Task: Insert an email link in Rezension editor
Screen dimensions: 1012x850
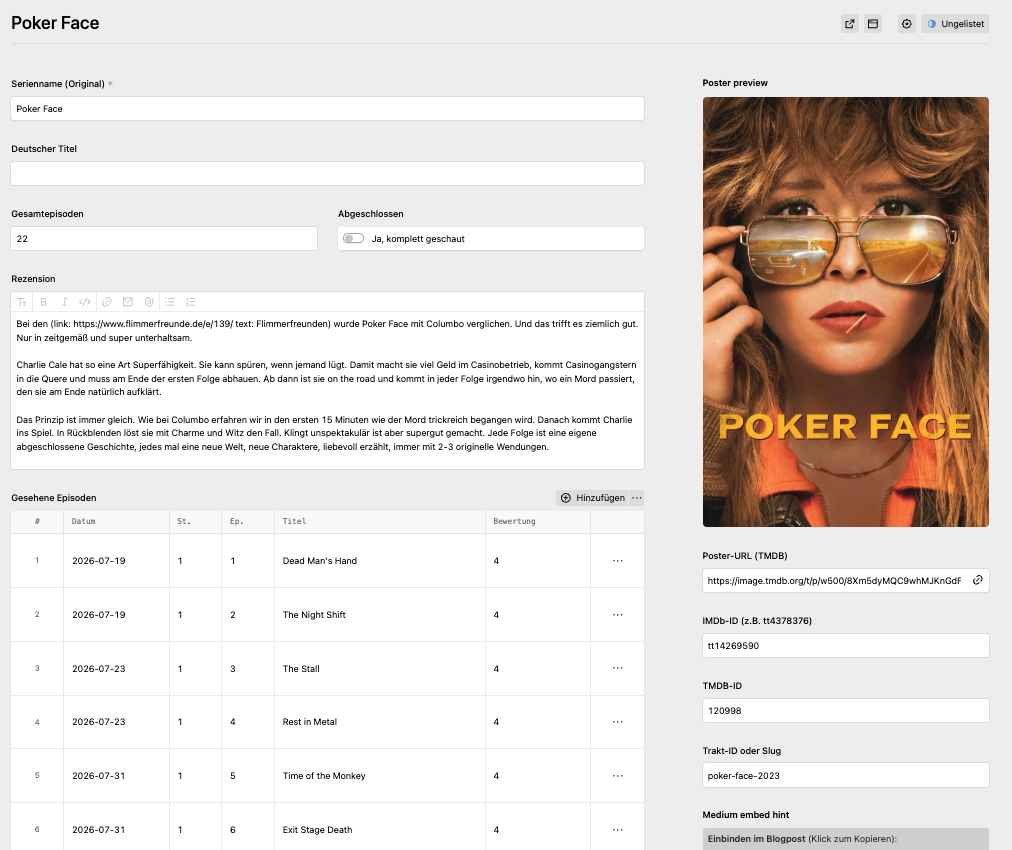Action: 128,302
